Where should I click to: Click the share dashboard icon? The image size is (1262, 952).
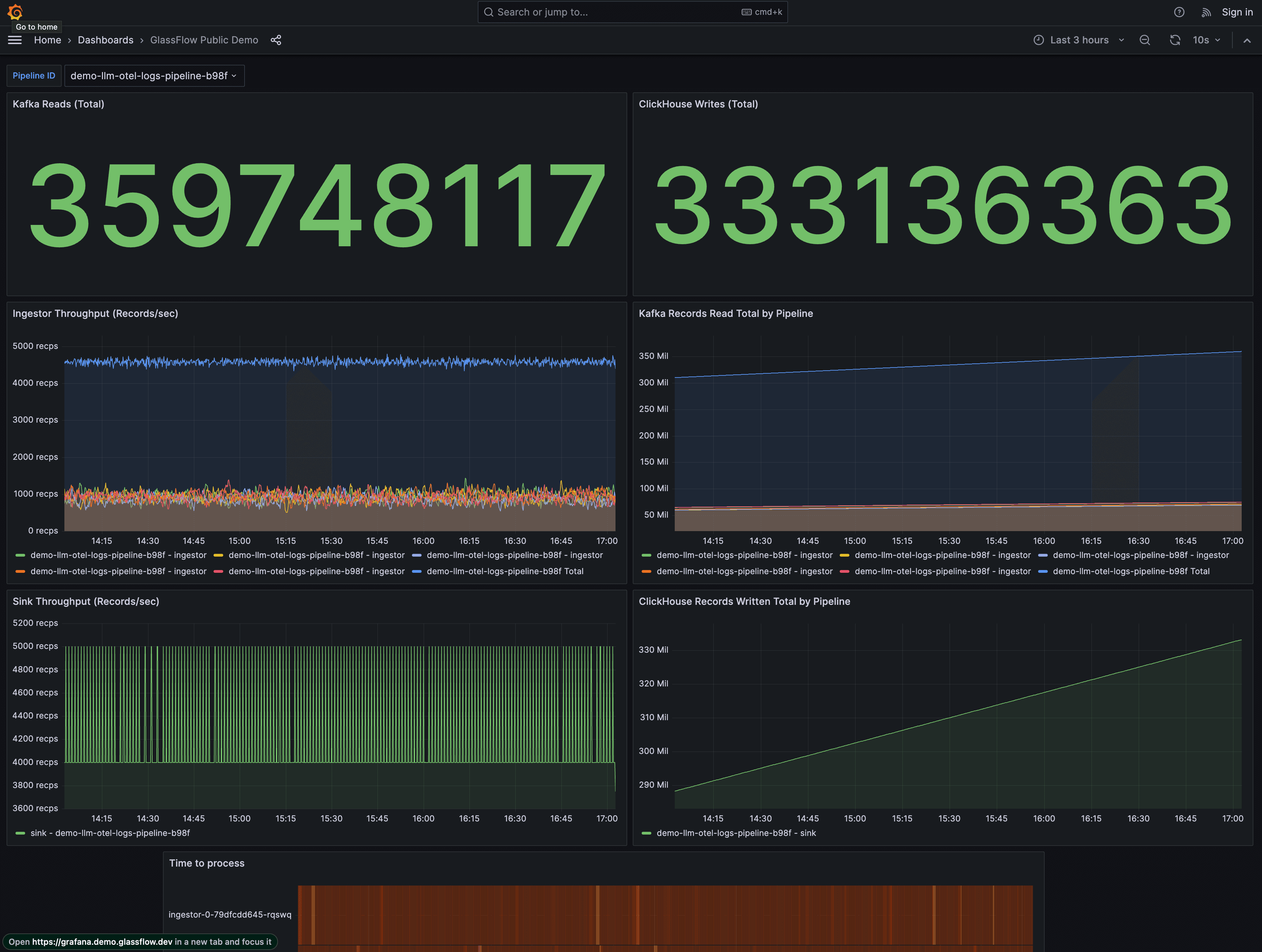tap(276, 40)
